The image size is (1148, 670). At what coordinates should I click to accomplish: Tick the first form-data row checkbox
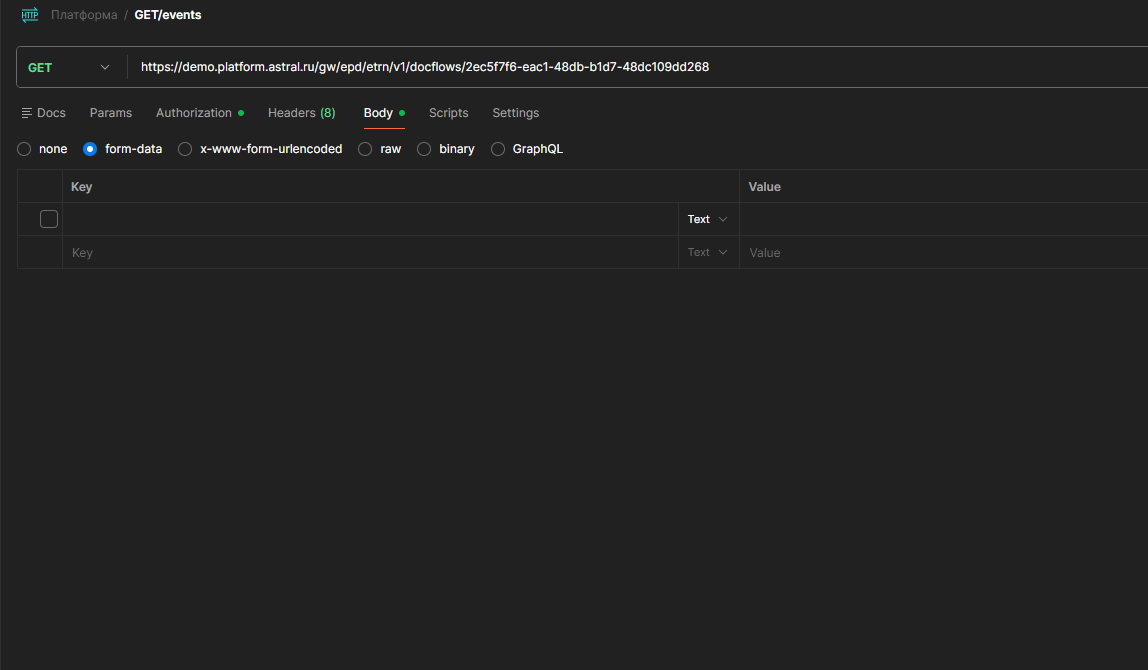(49, 219)
